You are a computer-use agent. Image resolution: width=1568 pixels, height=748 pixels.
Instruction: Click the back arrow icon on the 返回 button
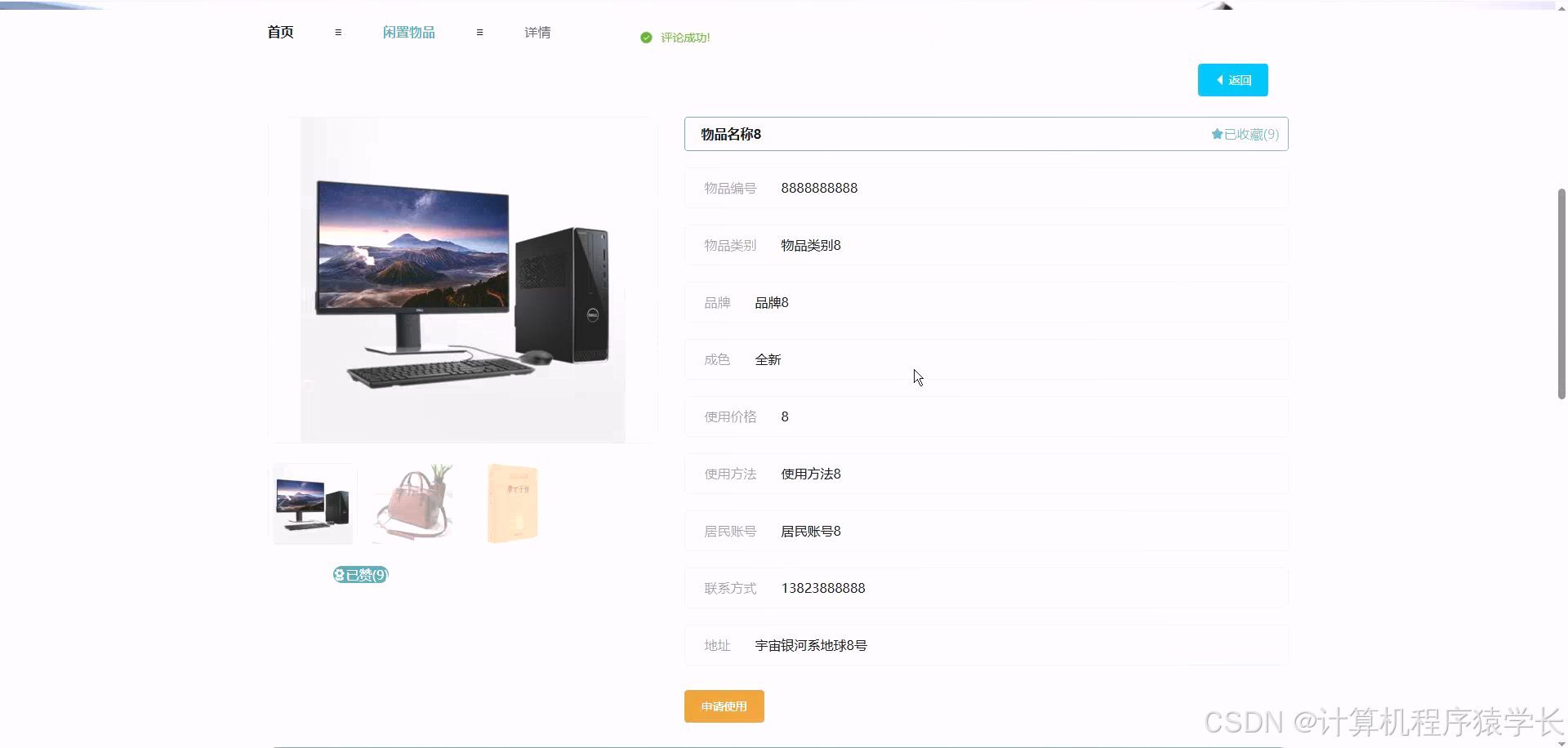1220,79
